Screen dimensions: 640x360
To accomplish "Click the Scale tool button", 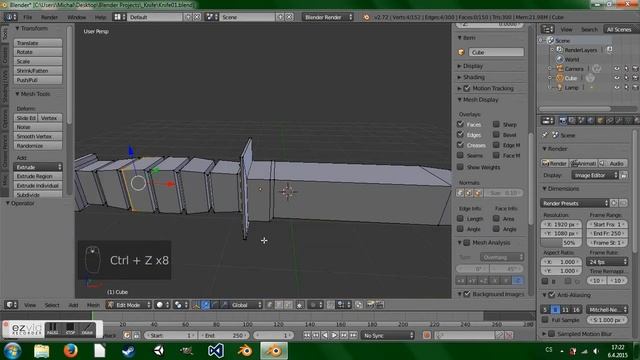I will click(38, 61).
